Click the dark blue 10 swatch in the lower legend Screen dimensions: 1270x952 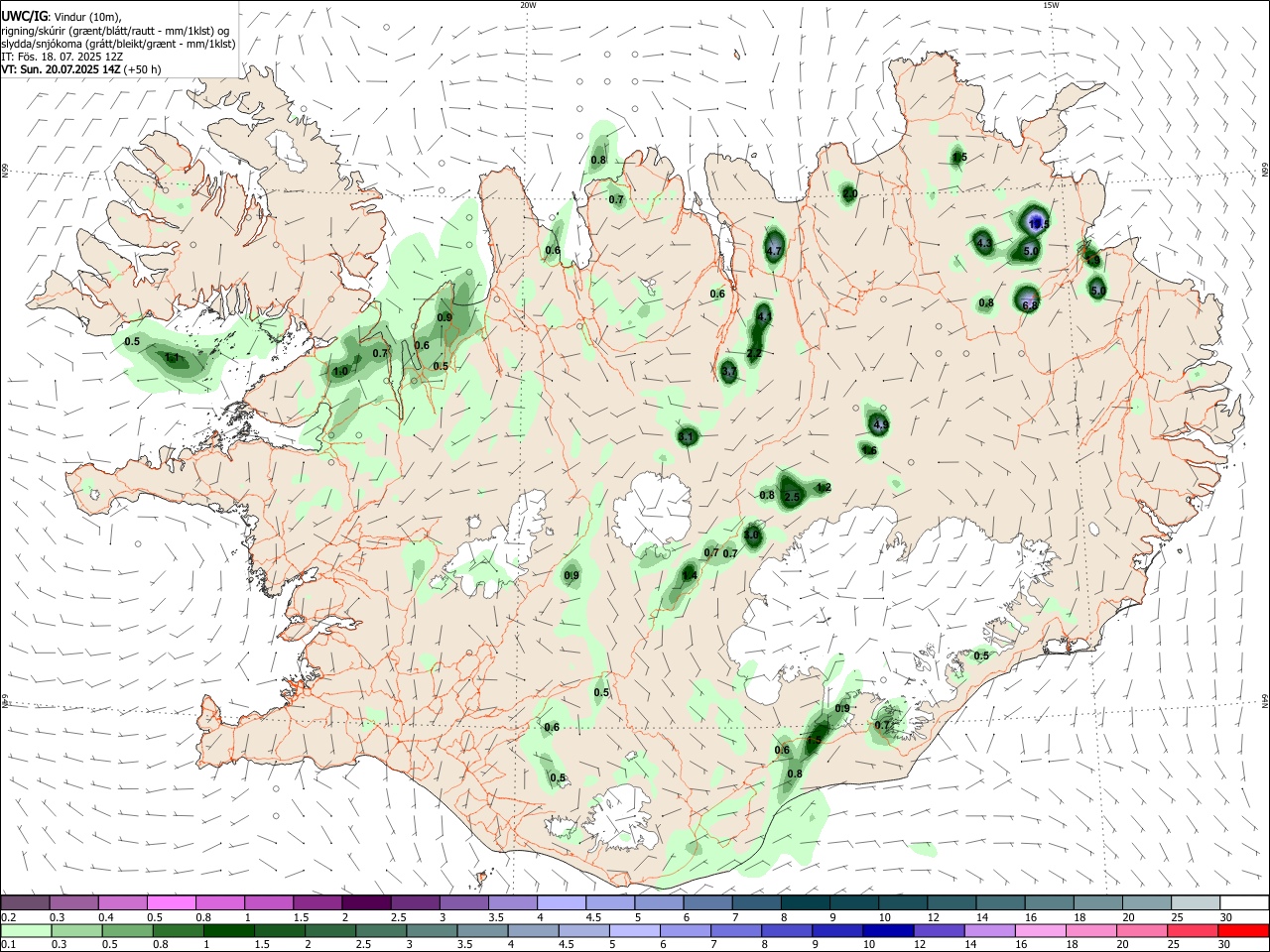[x=887, y=931]
